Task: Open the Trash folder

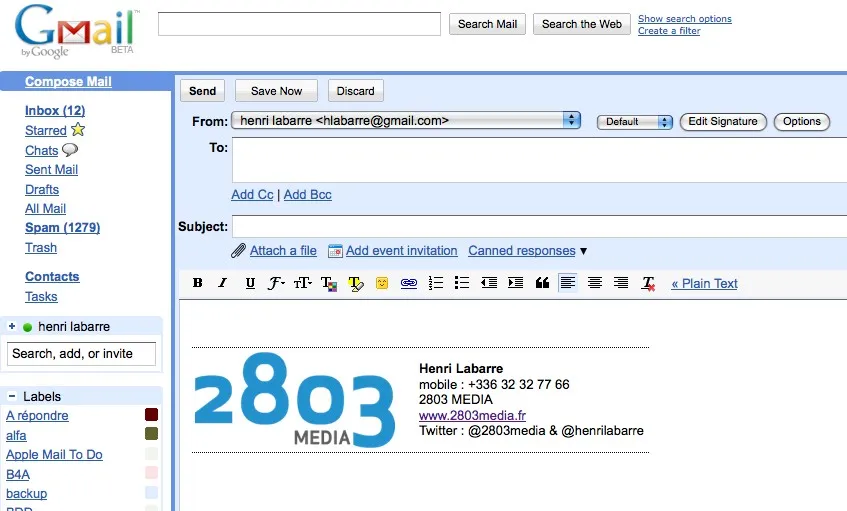Action: [41, 247]
